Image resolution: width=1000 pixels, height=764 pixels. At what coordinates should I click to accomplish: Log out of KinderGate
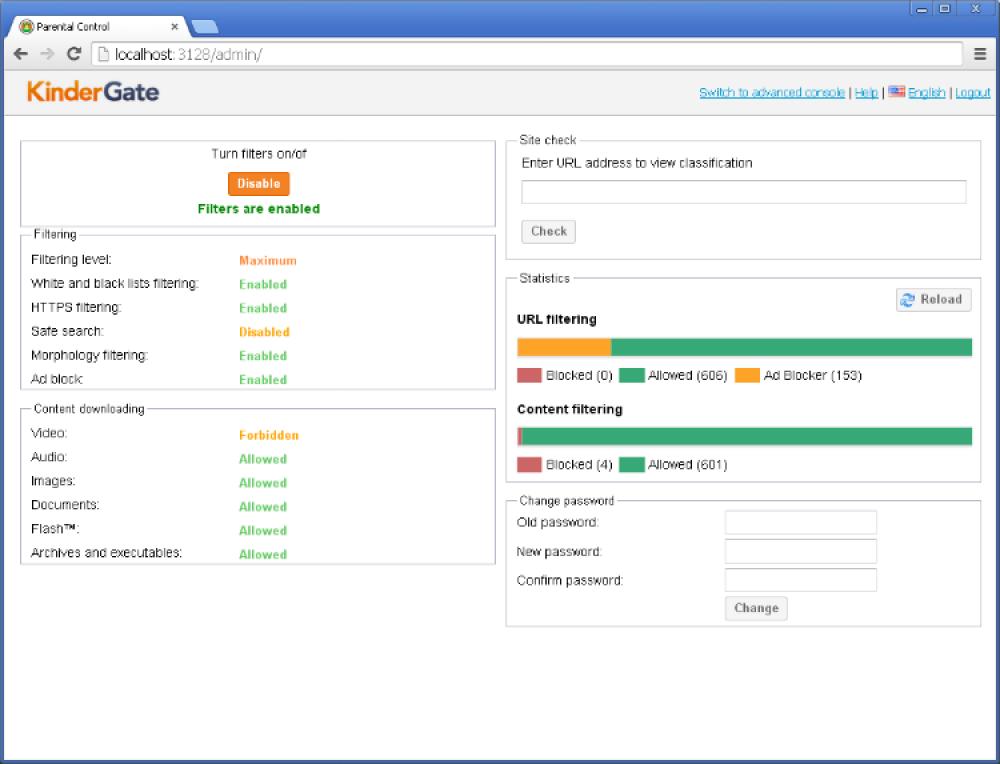[x=971, y=92]
